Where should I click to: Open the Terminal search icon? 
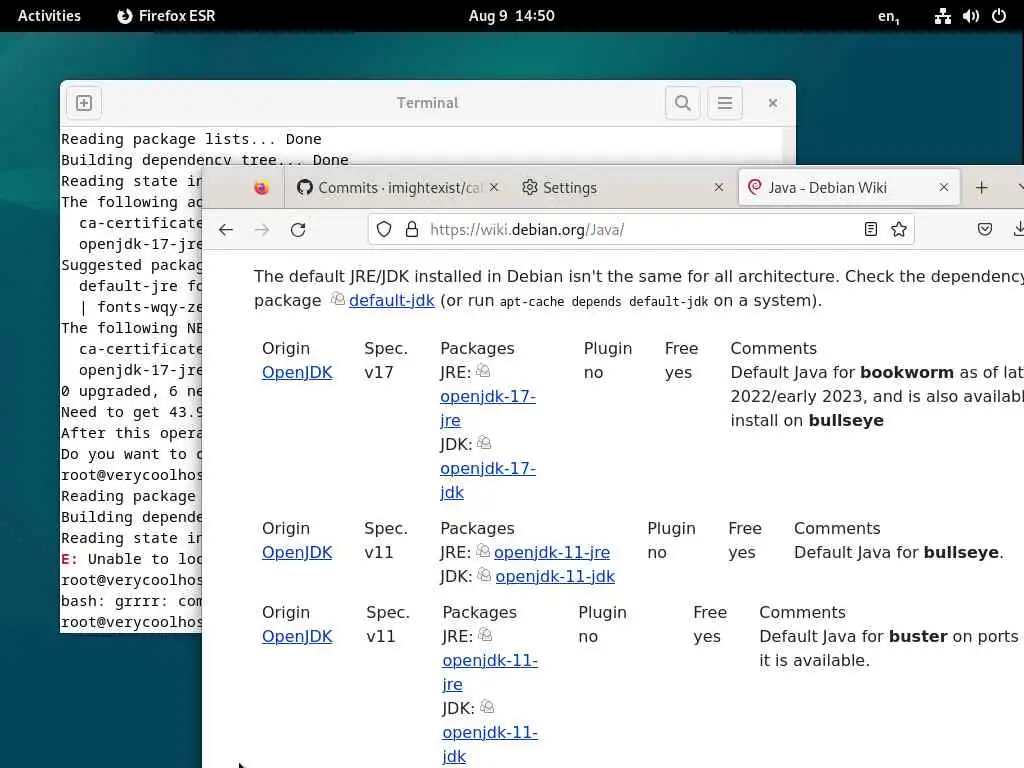pos(682,103)
